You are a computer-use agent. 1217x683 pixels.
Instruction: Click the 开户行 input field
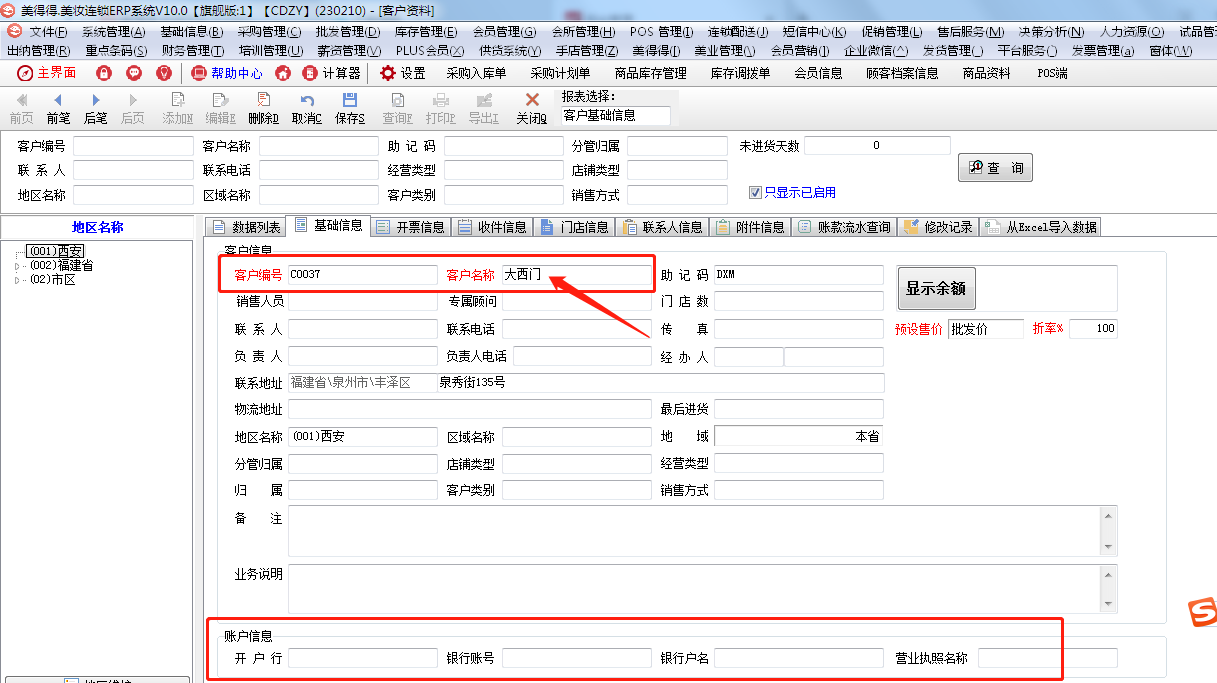[x=362, y=658]
